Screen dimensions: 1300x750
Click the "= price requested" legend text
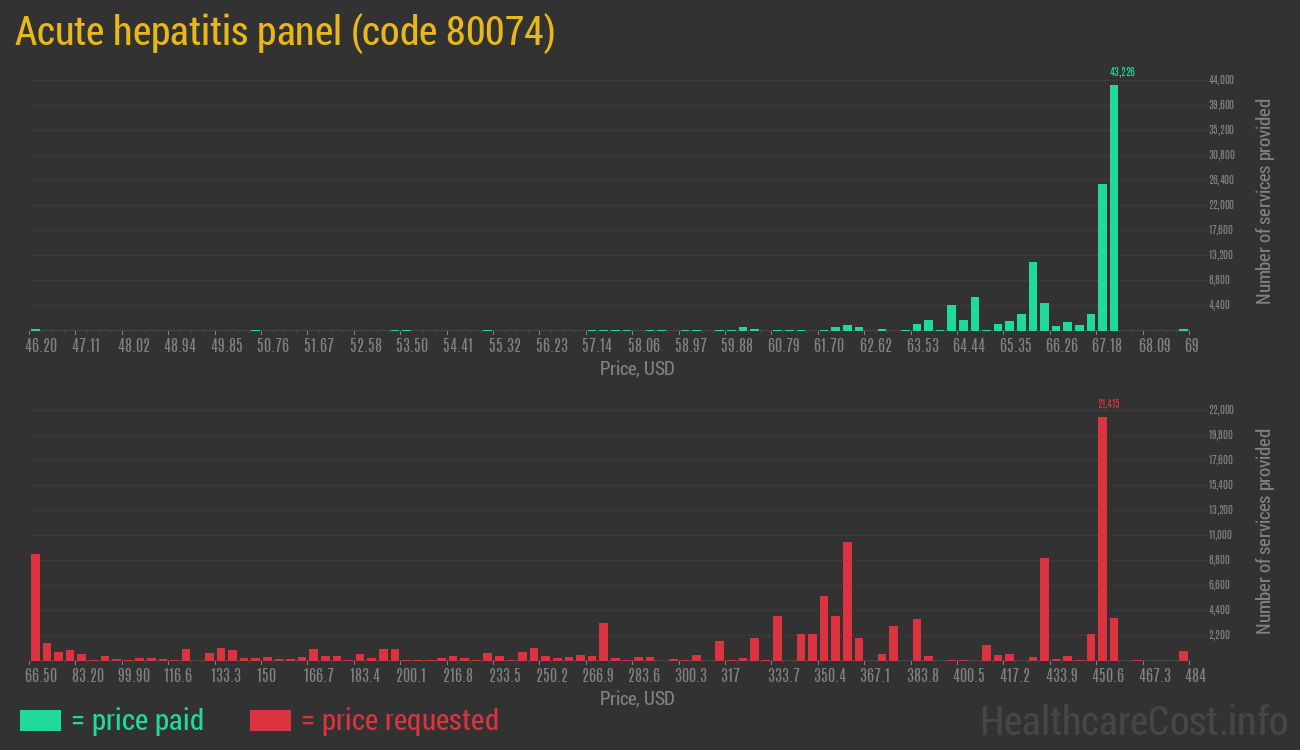(399, 720)
